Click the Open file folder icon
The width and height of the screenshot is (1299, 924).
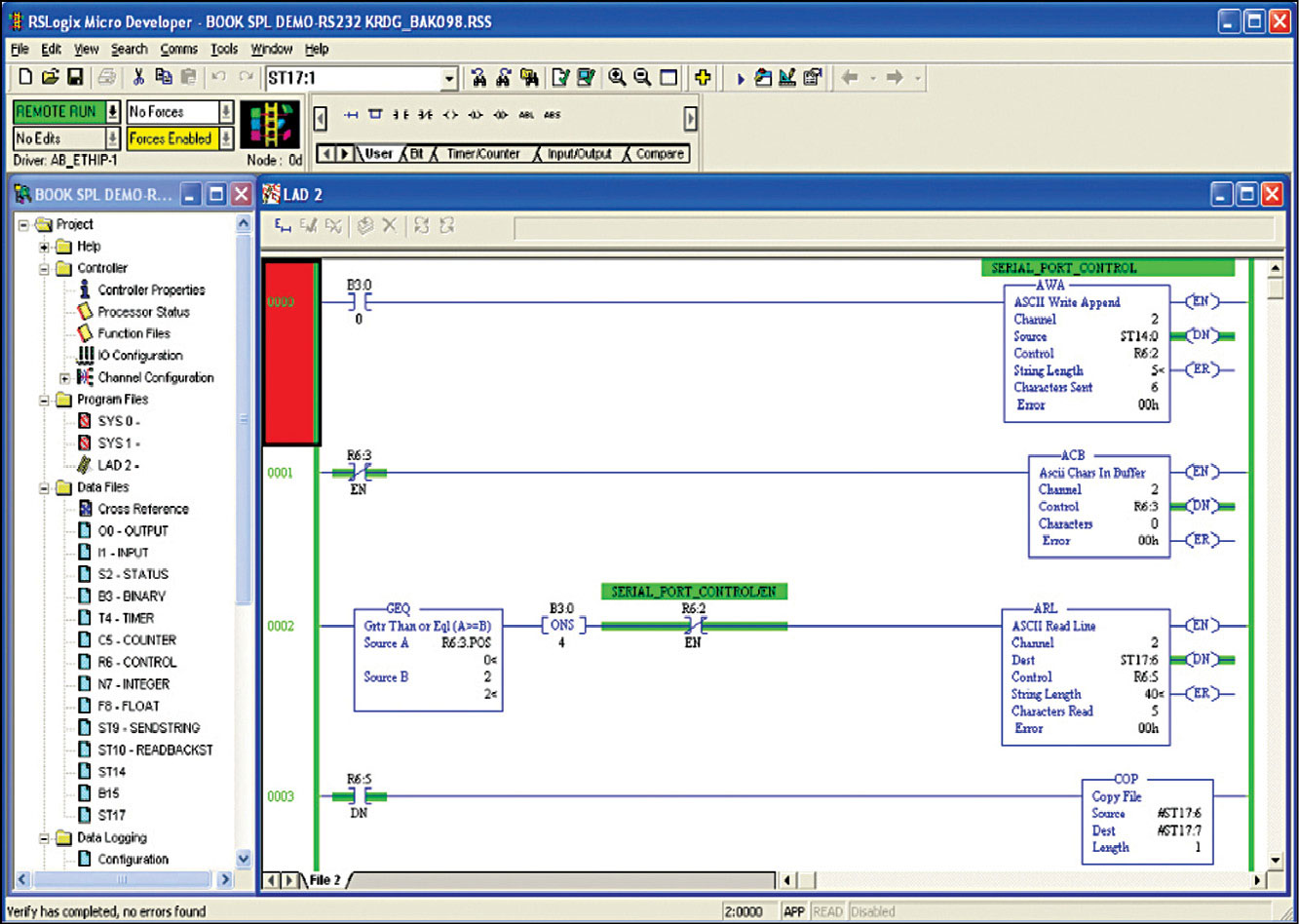[50, 78]
